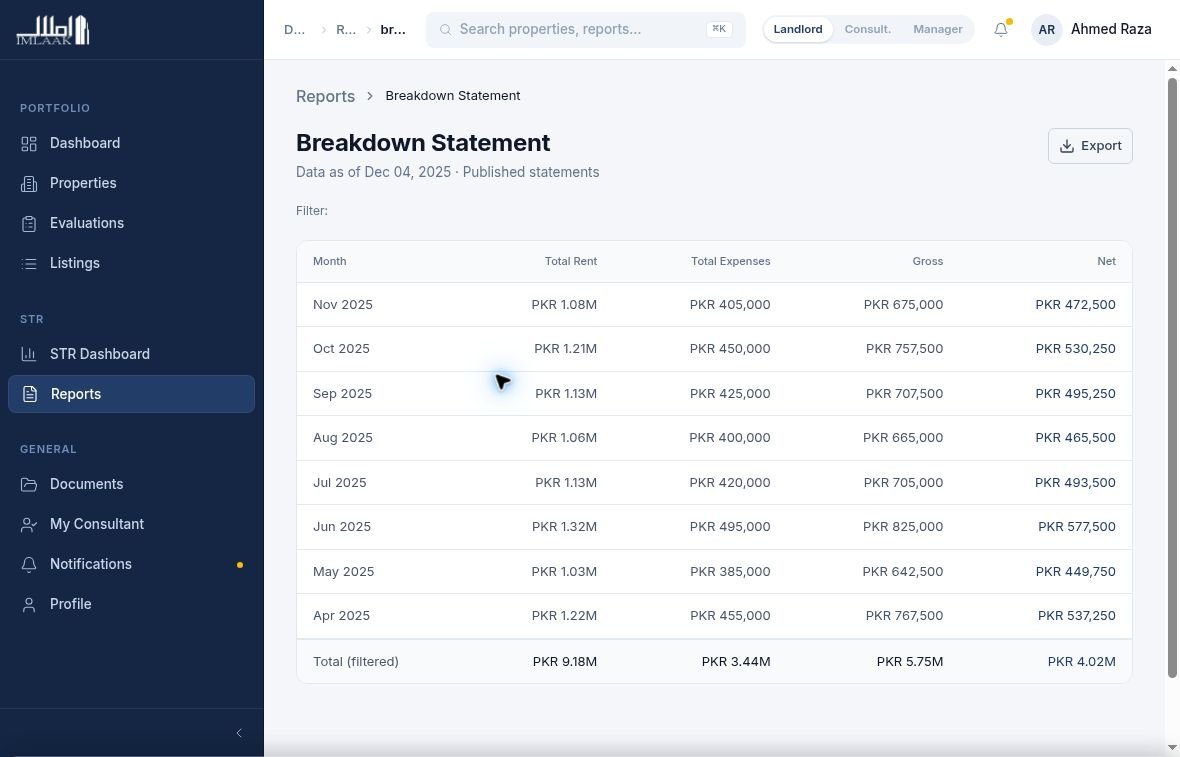
Task: Collapse the sidebar with the chevron
Action: pos(239,733)
